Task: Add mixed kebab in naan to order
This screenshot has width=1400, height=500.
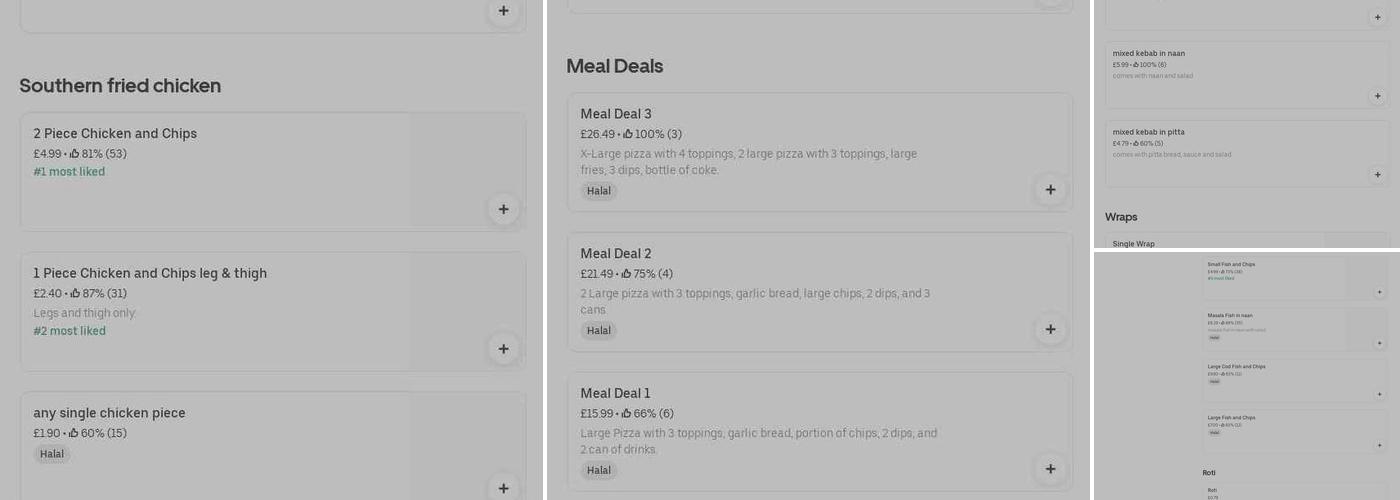Action: point(1377,96)
